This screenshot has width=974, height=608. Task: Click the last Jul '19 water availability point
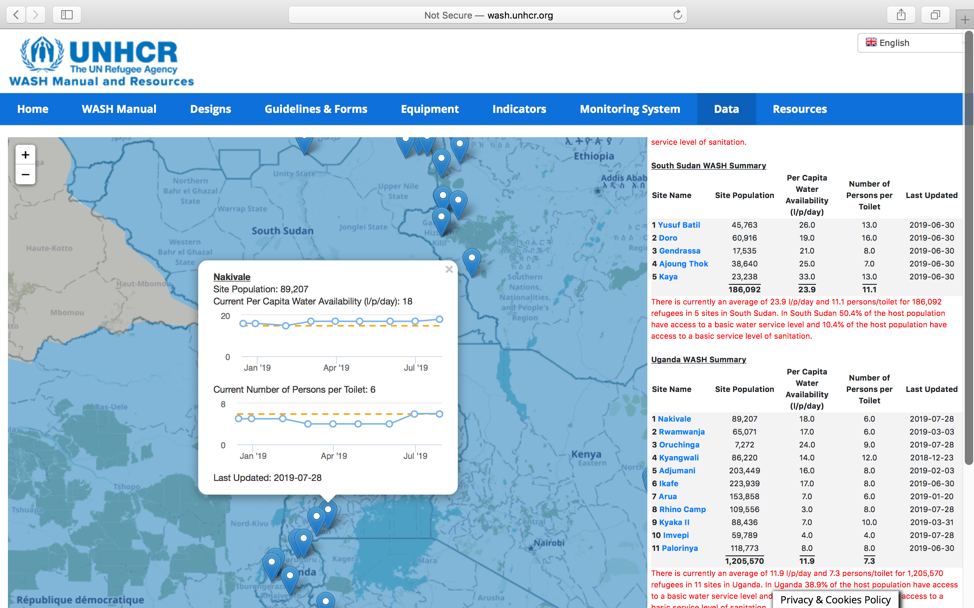click(440, 319)
